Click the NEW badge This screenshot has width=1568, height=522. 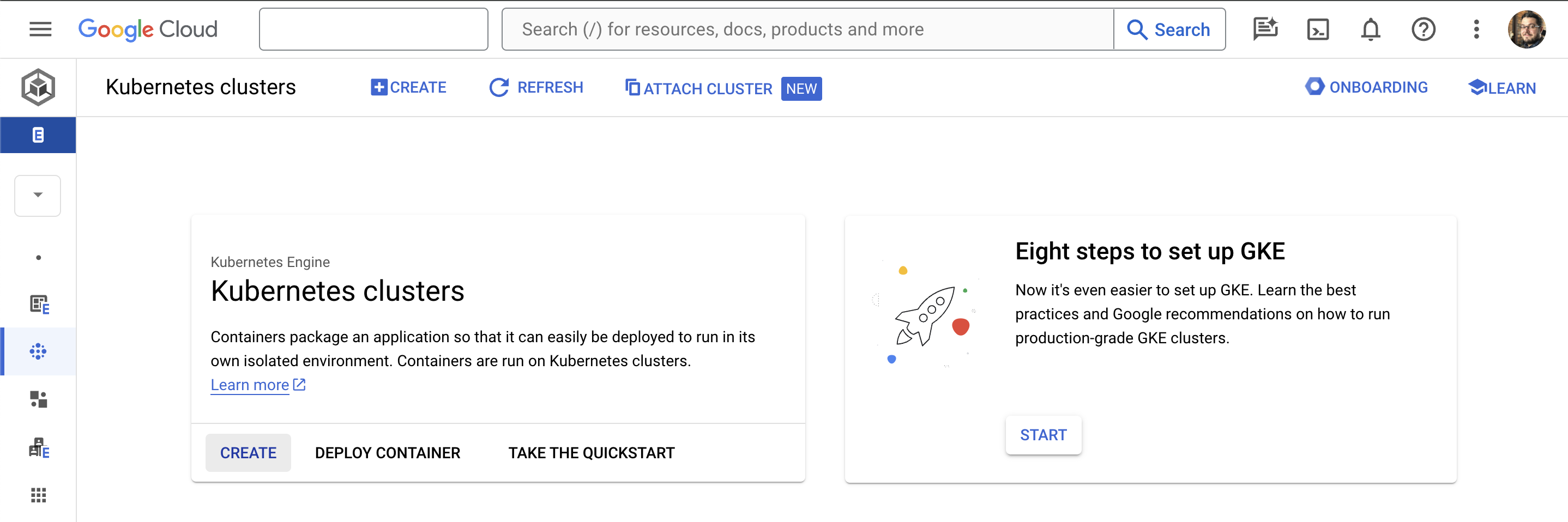point(801,89)
